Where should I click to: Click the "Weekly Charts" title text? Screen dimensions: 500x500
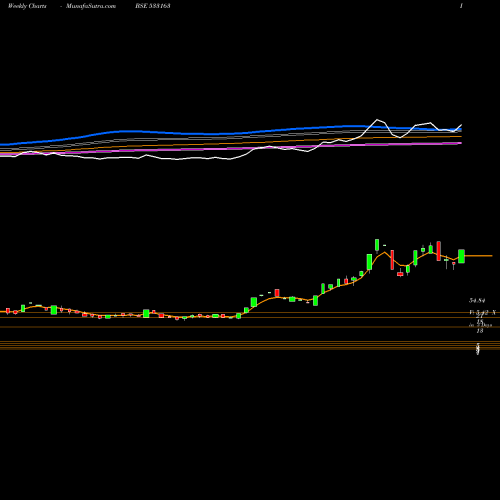27,6
